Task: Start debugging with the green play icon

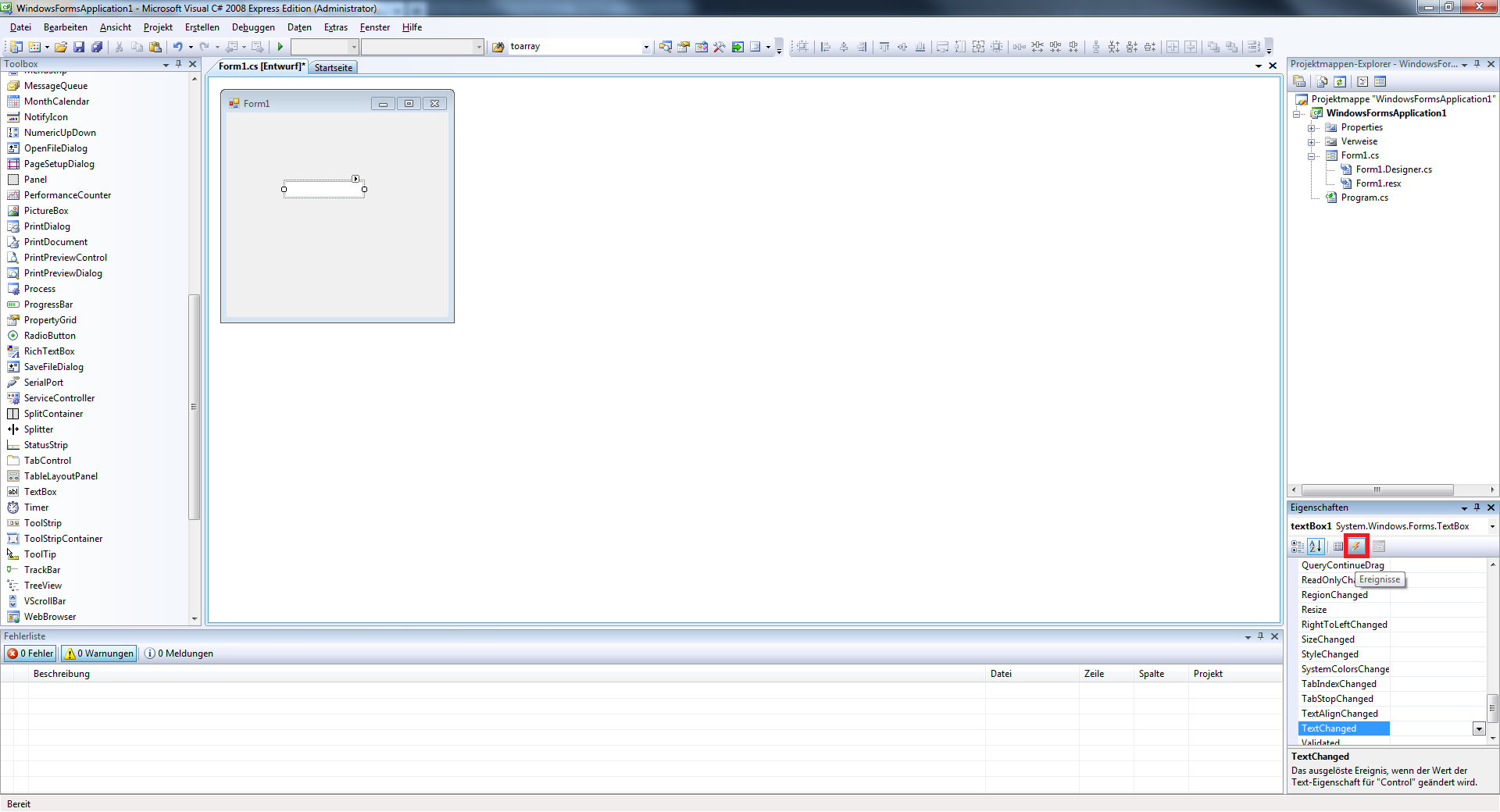Action: (x=280, y=47)
